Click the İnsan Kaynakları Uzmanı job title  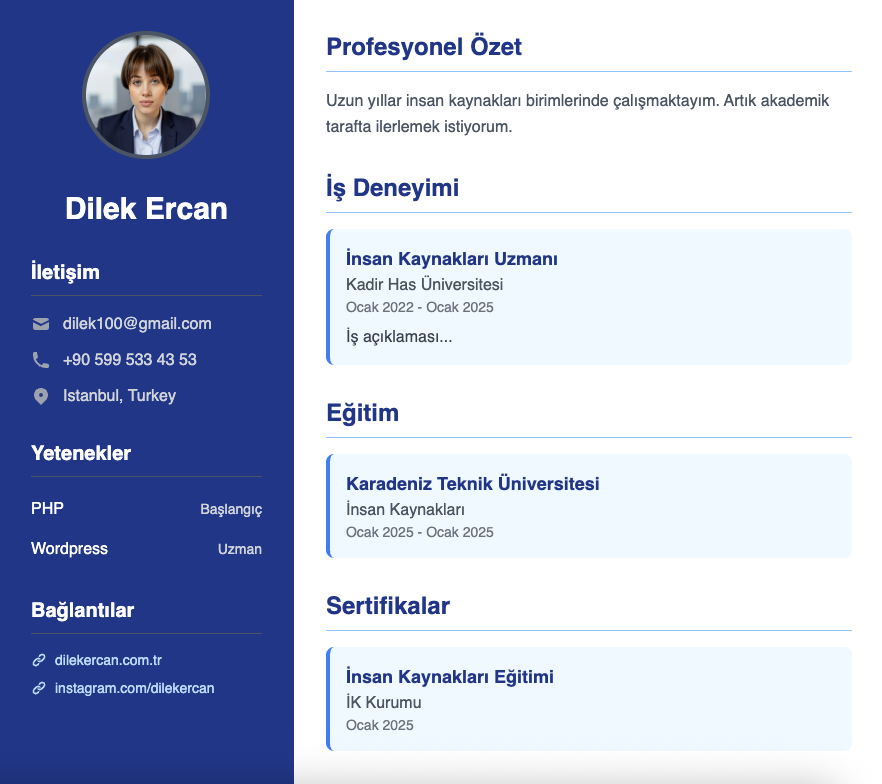(451, 259)
